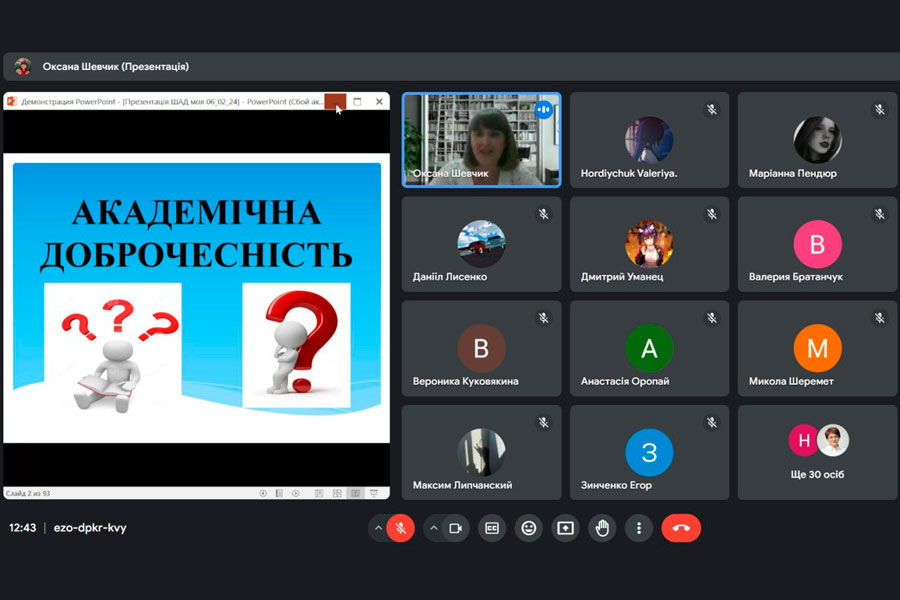
Task: Open the Ще 30 осіб participants tile
Action: 817,452
